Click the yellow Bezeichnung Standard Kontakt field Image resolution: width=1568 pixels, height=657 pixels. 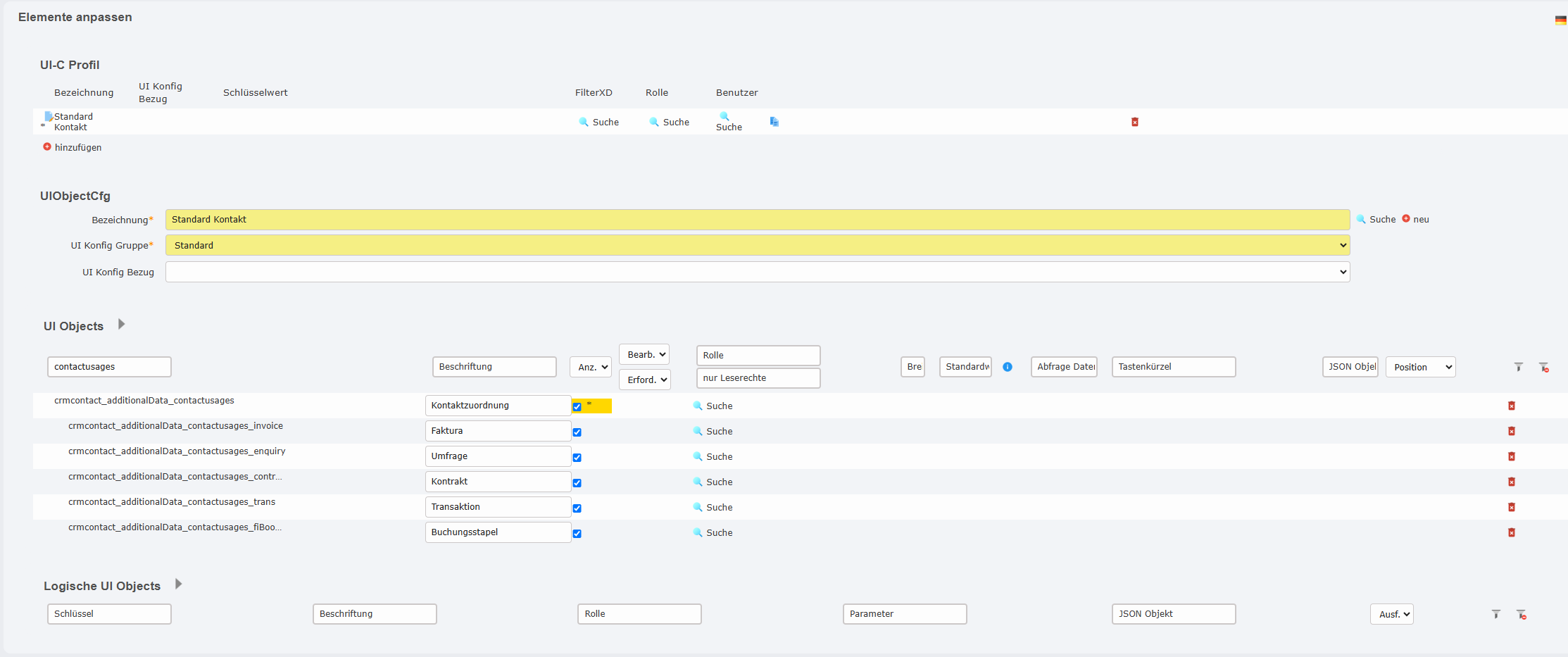tap(757, 220)
